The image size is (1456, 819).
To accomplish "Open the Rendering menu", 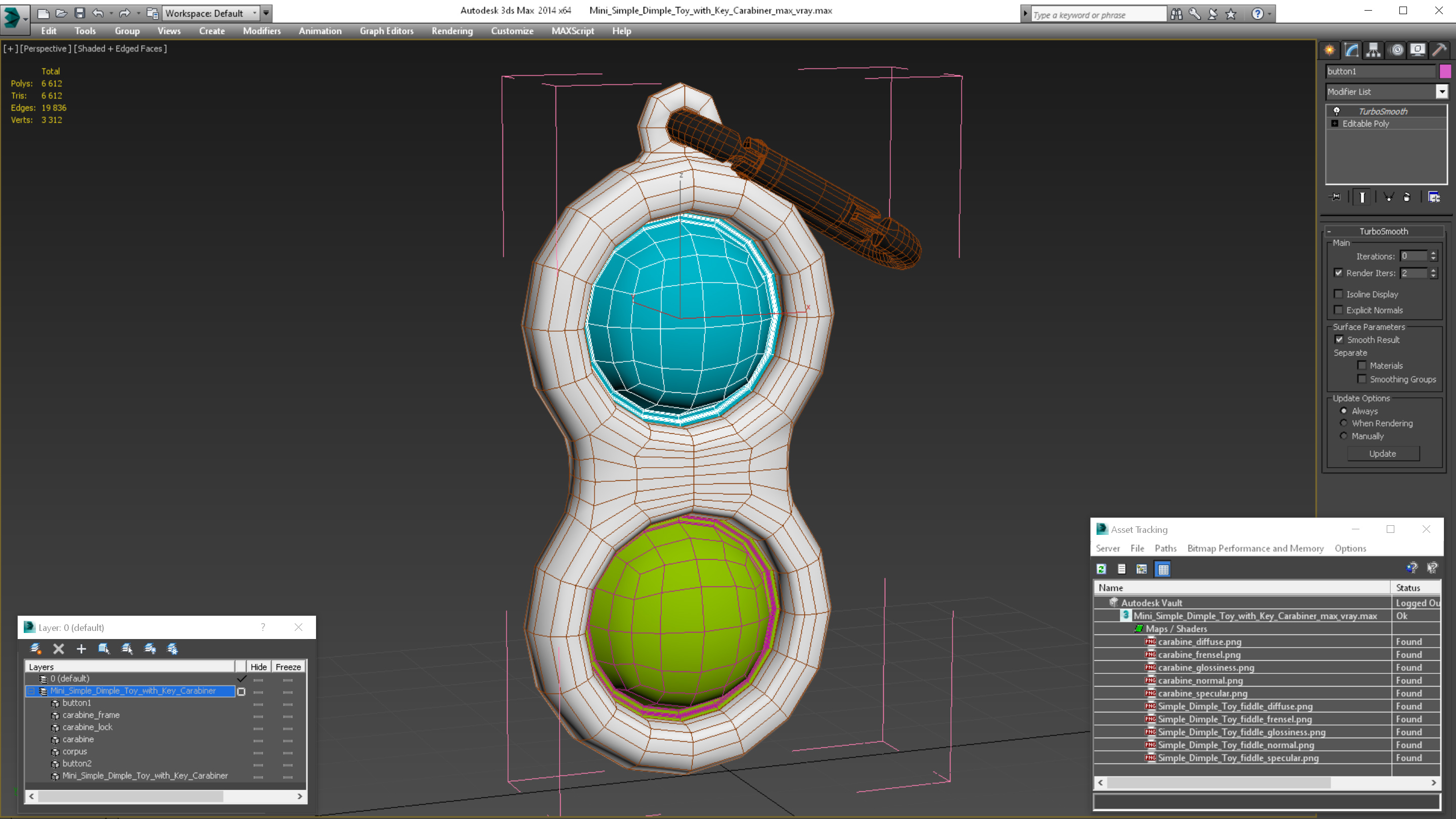I will pos(451,31).
